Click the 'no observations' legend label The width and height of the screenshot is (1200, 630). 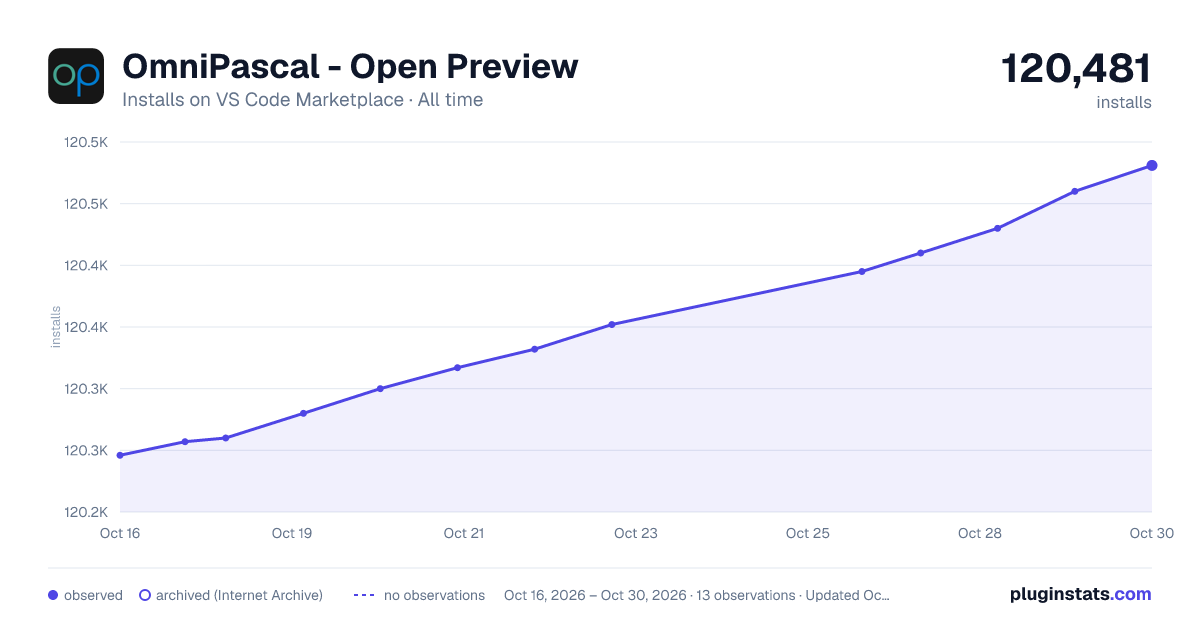coord(434,595)
